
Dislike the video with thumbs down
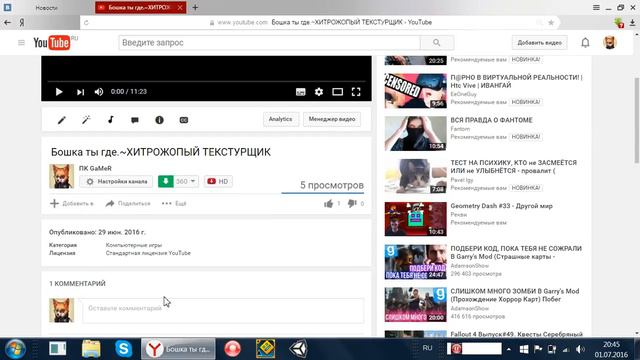(352, 203)
